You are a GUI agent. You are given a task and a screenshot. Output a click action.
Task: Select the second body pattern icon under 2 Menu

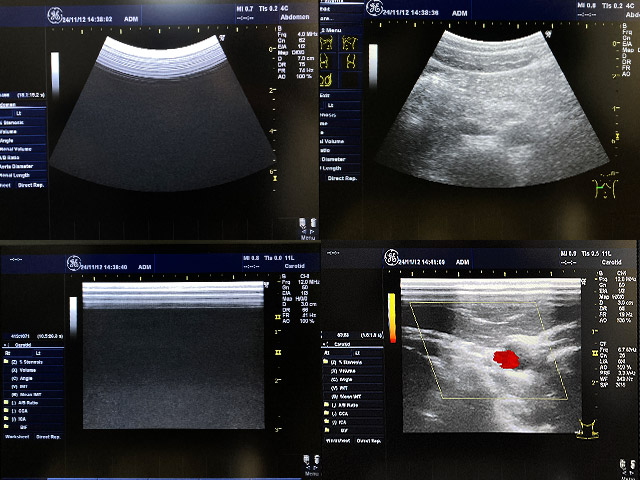tap(349, 43)
